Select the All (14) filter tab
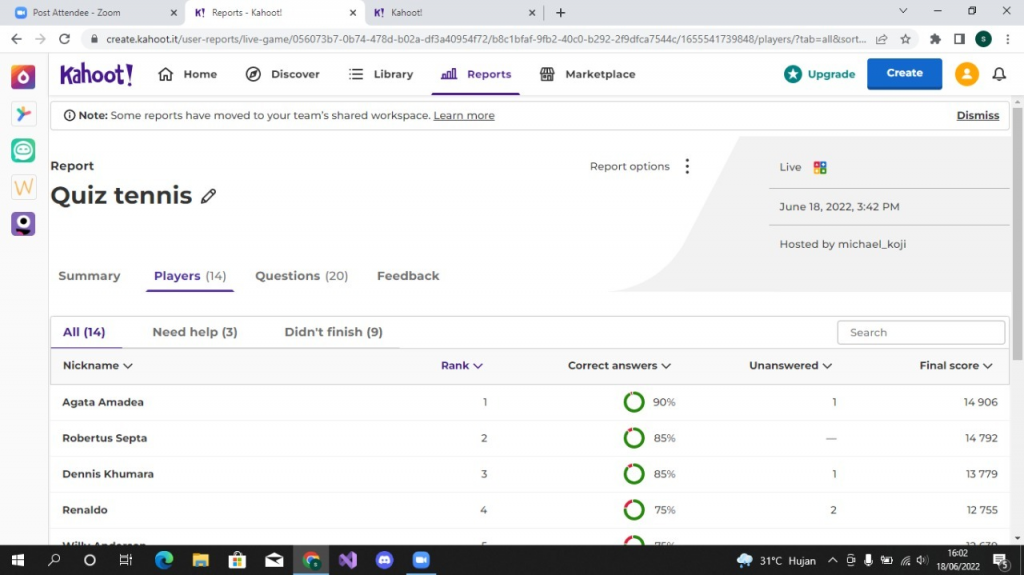 (x=84, y=332)
